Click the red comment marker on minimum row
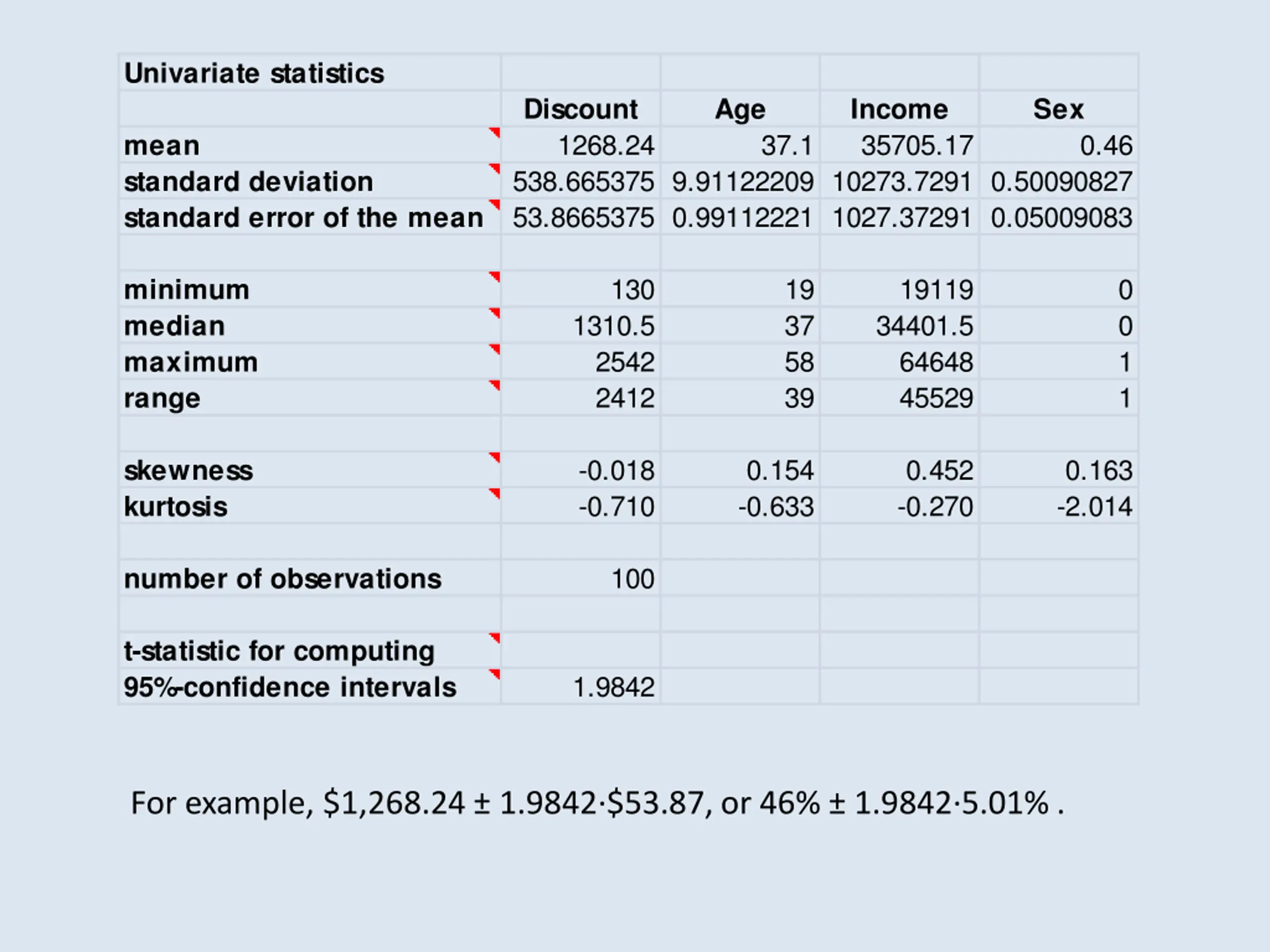The width and height of the screenshot is (1270, 952). click(495, 277)
